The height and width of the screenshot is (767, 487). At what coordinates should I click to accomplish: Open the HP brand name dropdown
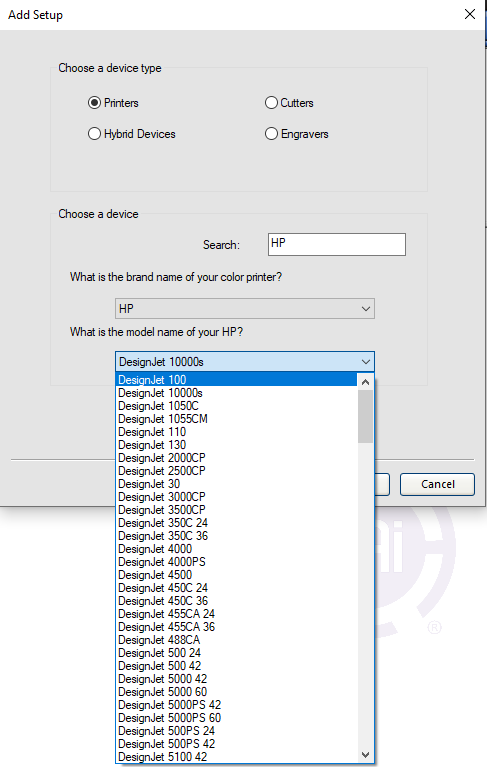coord(245,309)
